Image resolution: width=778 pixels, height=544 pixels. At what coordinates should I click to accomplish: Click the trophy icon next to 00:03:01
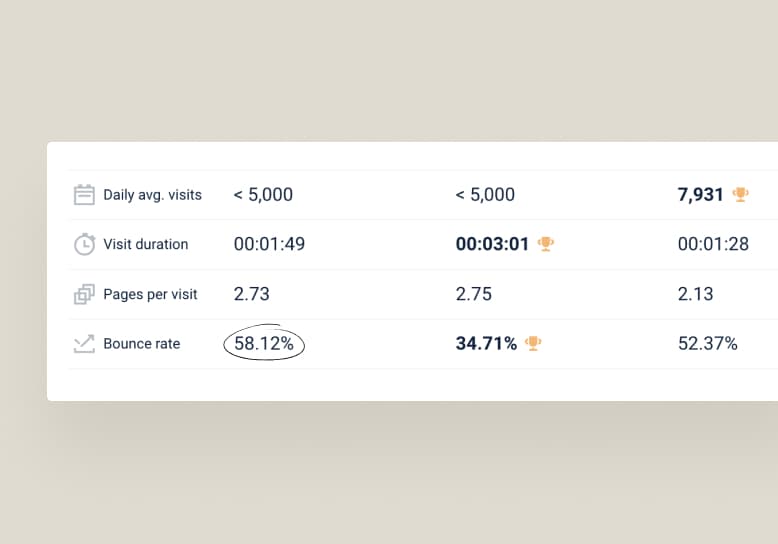[546, 244]
